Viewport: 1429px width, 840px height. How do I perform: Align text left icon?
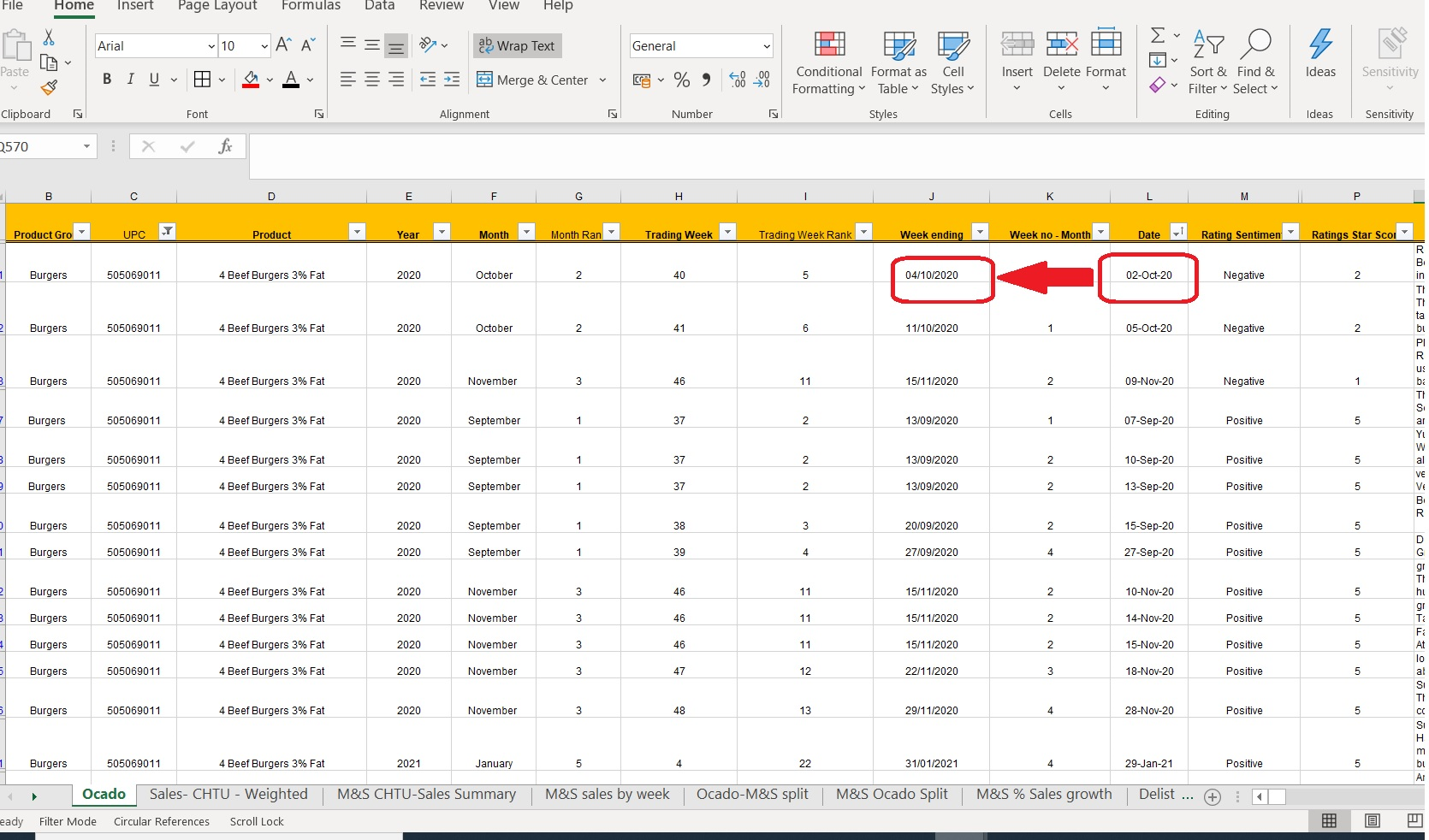(348, 80)
